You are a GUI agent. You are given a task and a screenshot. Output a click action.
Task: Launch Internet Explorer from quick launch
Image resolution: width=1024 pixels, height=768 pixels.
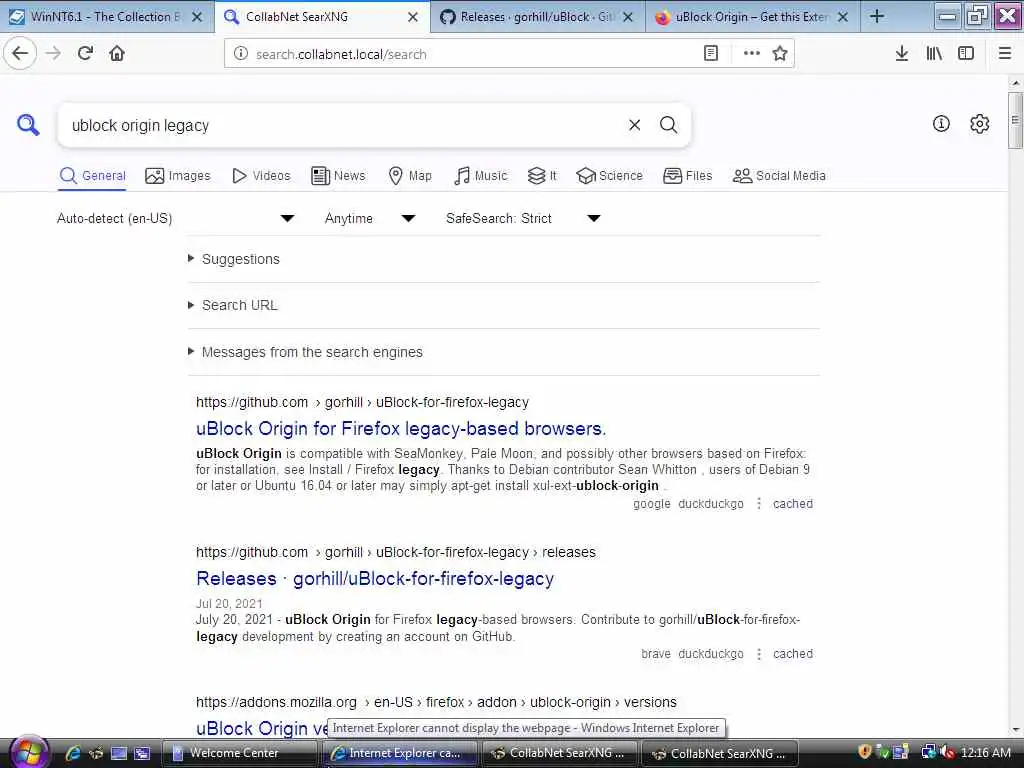point(72,753)
